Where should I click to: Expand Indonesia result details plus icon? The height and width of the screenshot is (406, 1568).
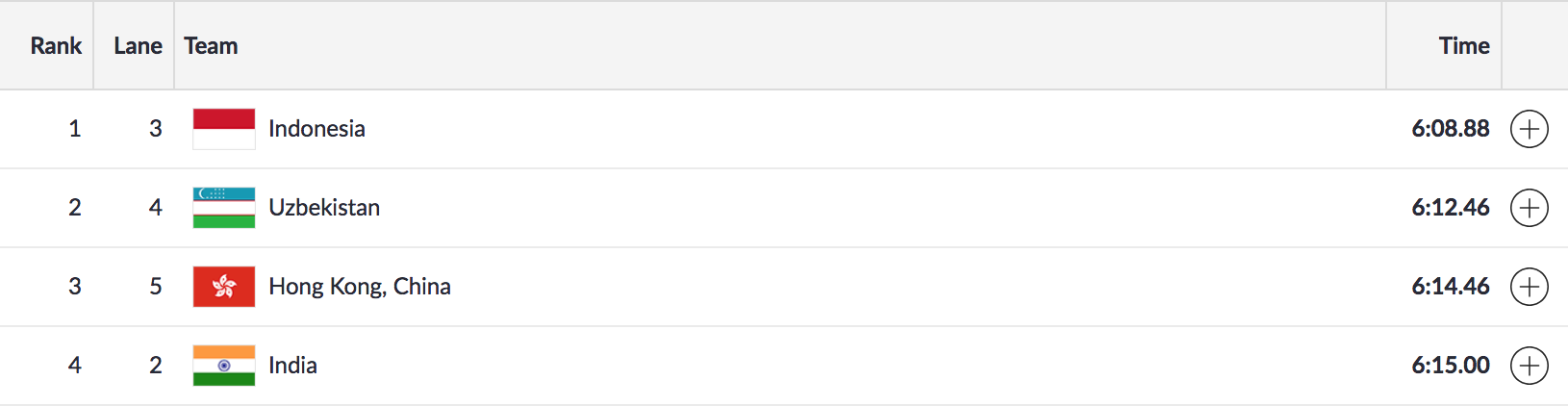pos(1529,129)
